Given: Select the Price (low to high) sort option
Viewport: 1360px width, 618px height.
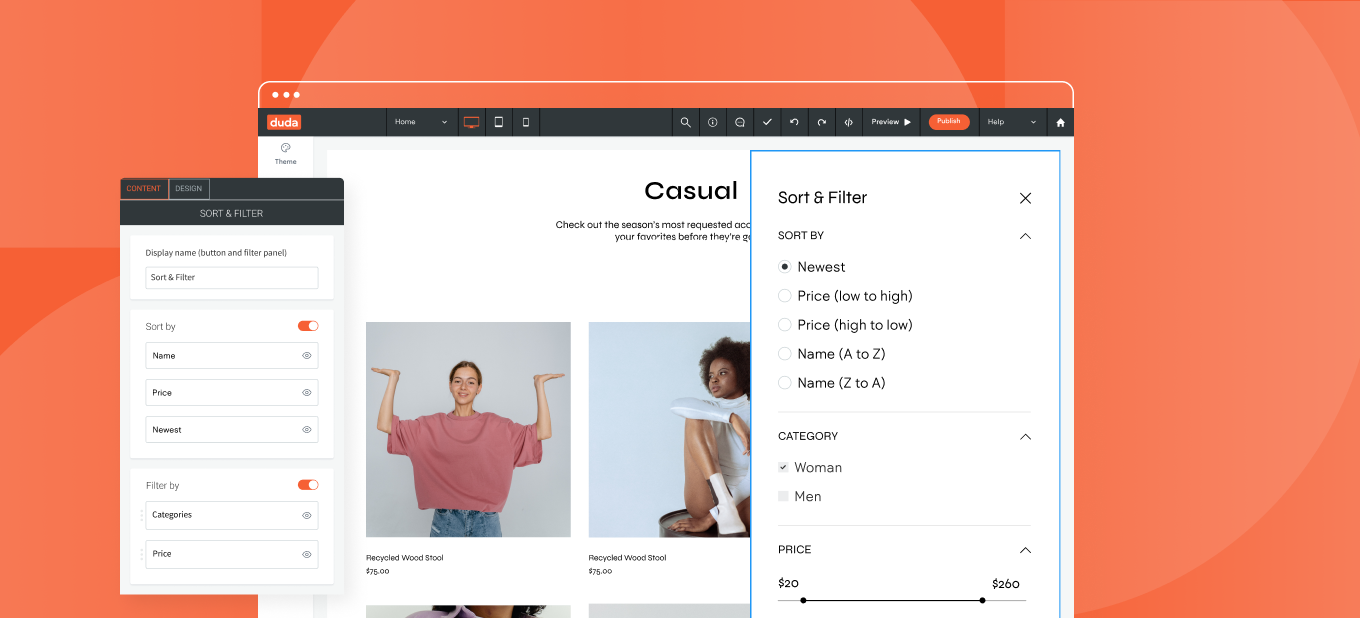Looking at the screenshot, I should pos(785,295).
